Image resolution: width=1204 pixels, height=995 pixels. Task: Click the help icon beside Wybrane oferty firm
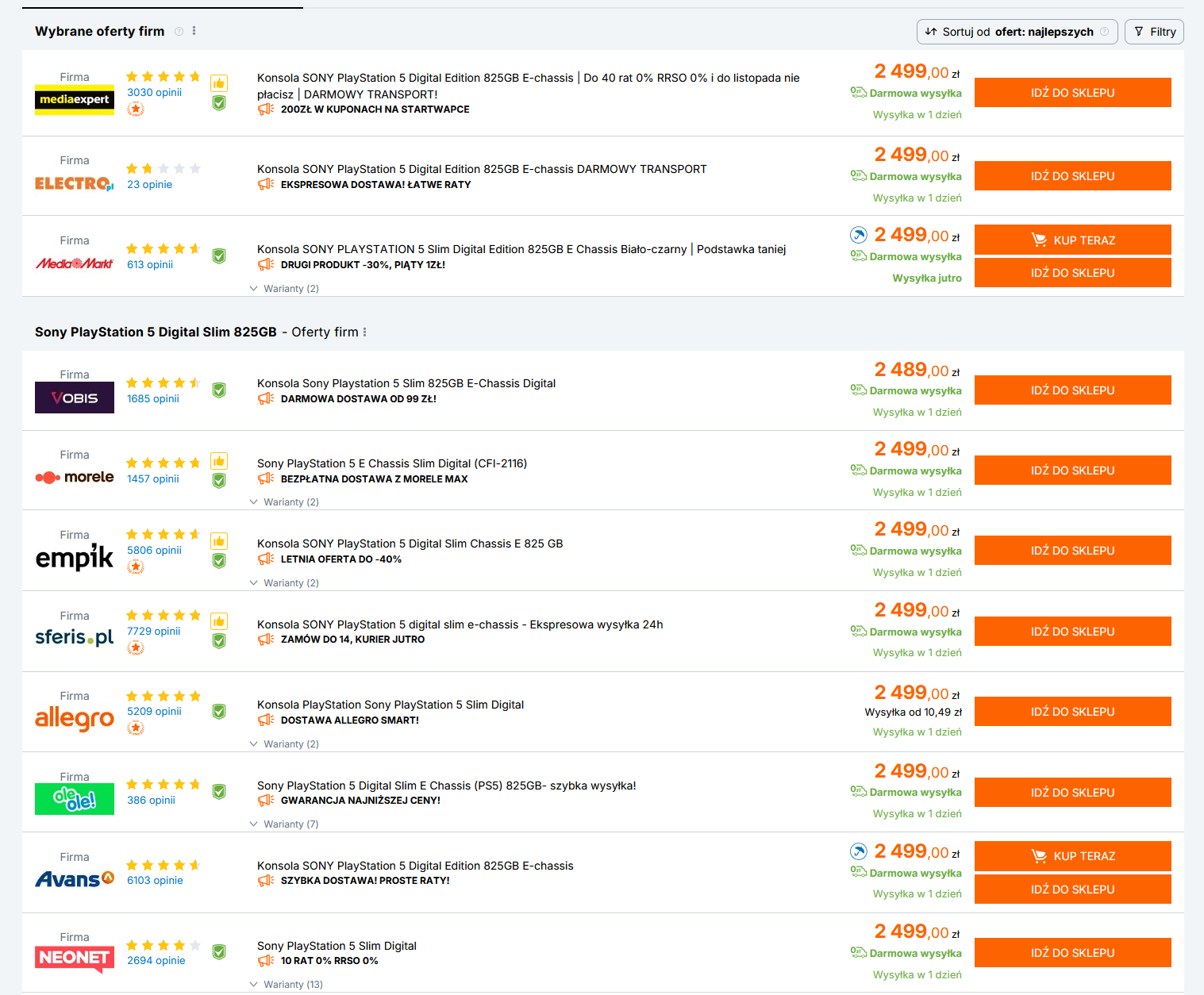pyautogui.click(x=179, y=32)
